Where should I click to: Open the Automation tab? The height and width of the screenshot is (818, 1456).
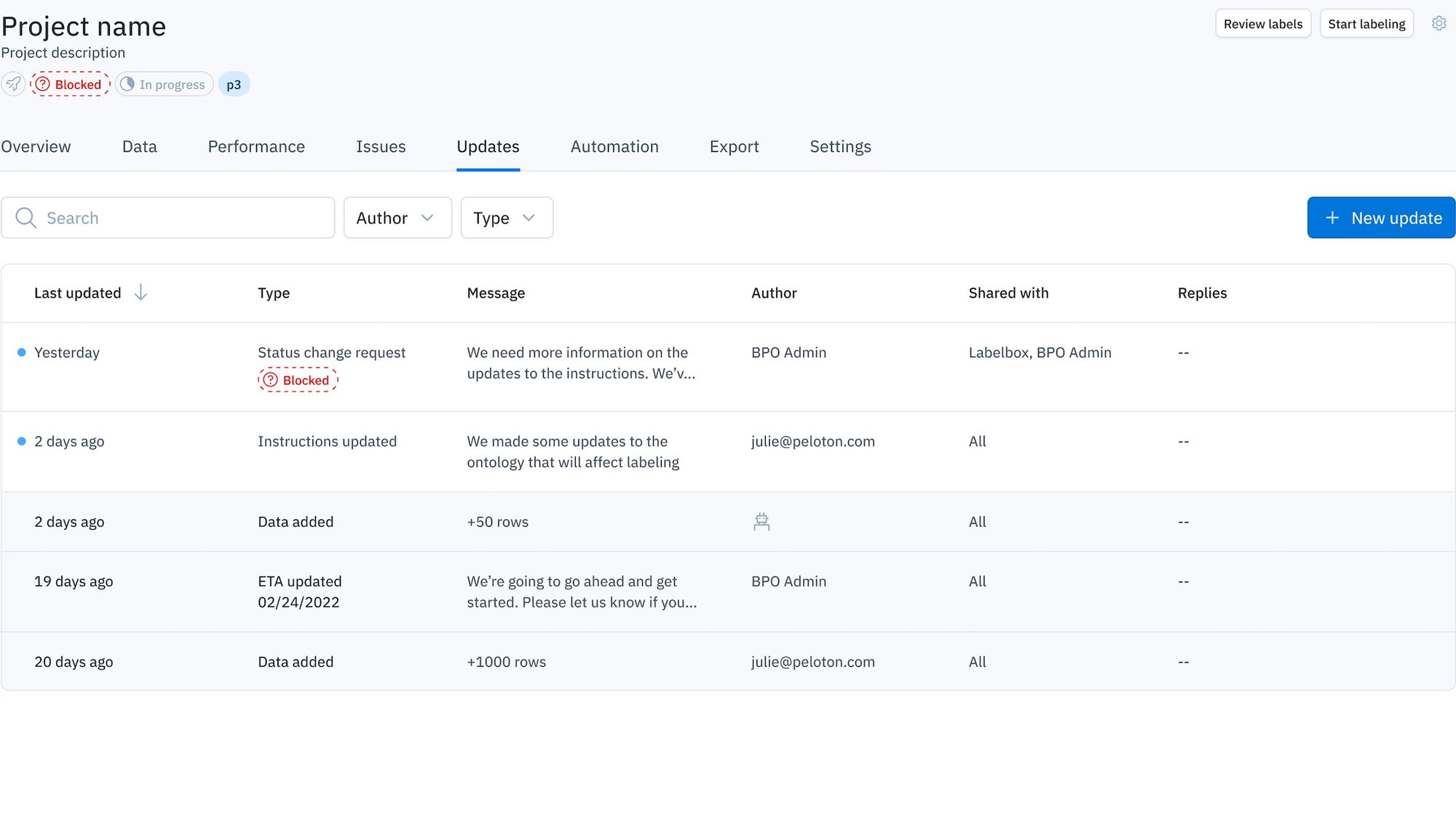click(614, 147)
